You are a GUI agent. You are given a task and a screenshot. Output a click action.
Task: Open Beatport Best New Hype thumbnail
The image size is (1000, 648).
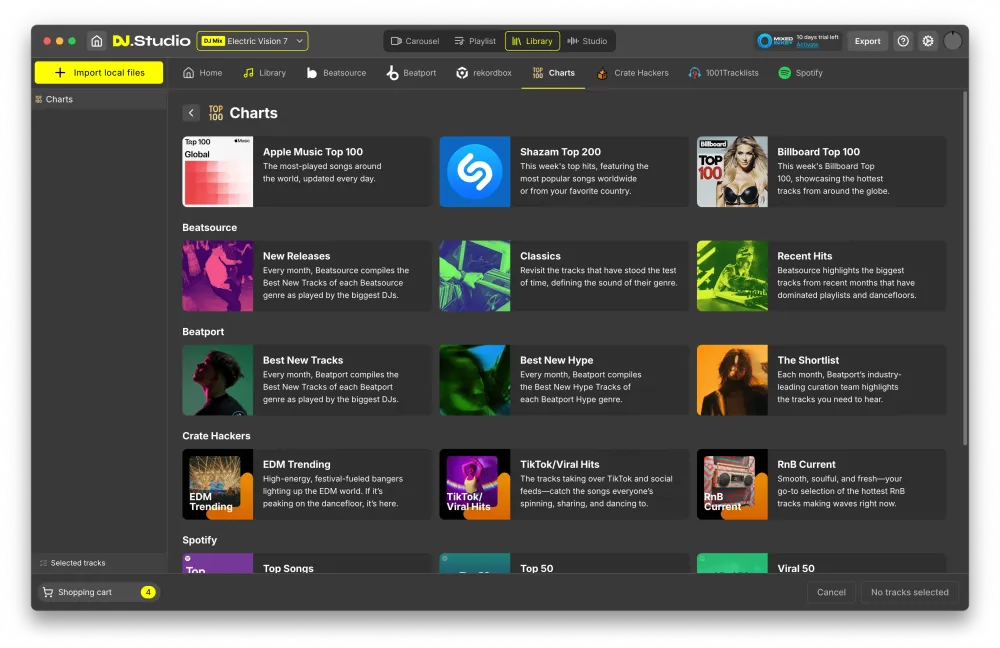[474, 380]
